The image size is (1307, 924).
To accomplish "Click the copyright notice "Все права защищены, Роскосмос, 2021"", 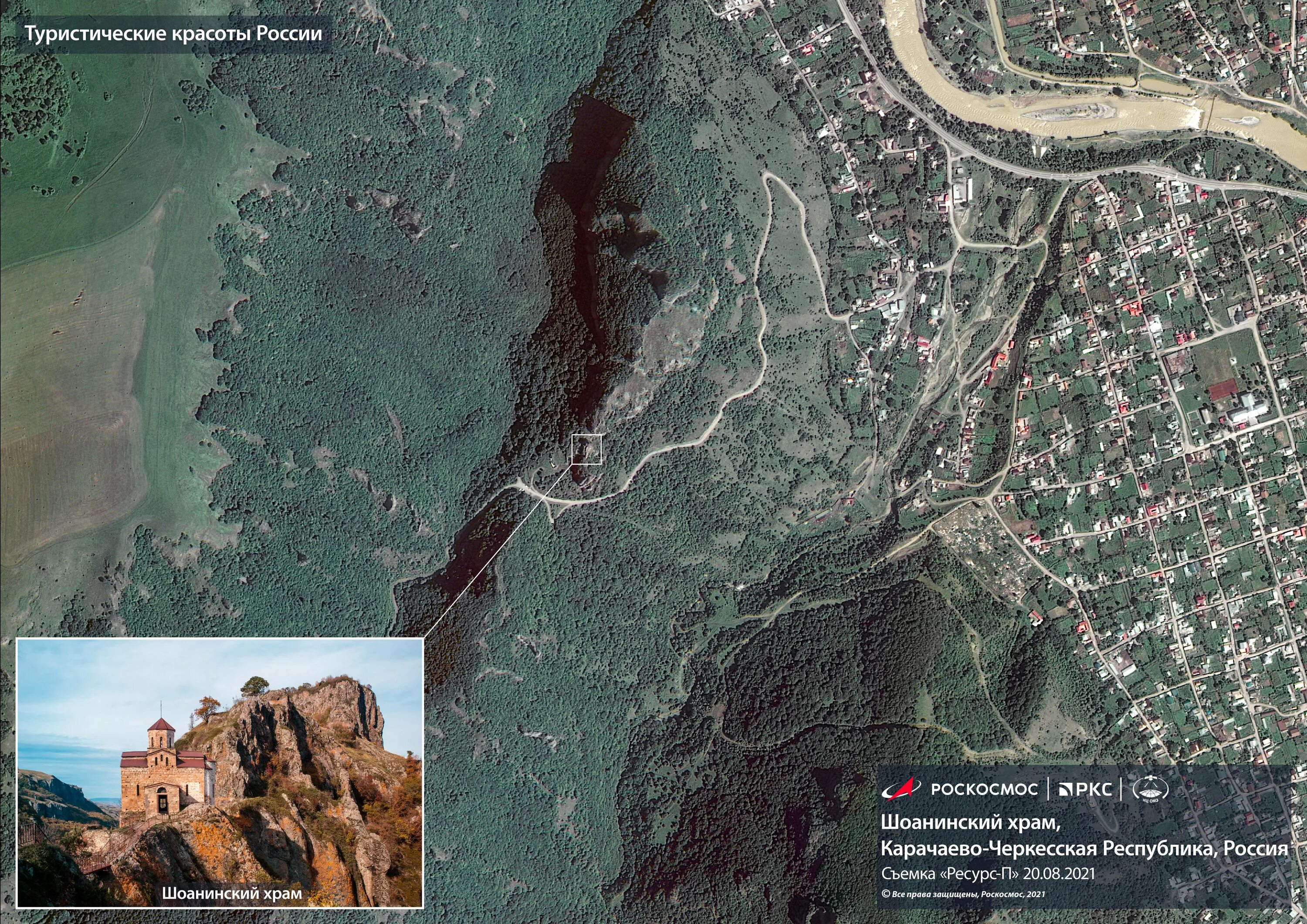I will 963,894.
